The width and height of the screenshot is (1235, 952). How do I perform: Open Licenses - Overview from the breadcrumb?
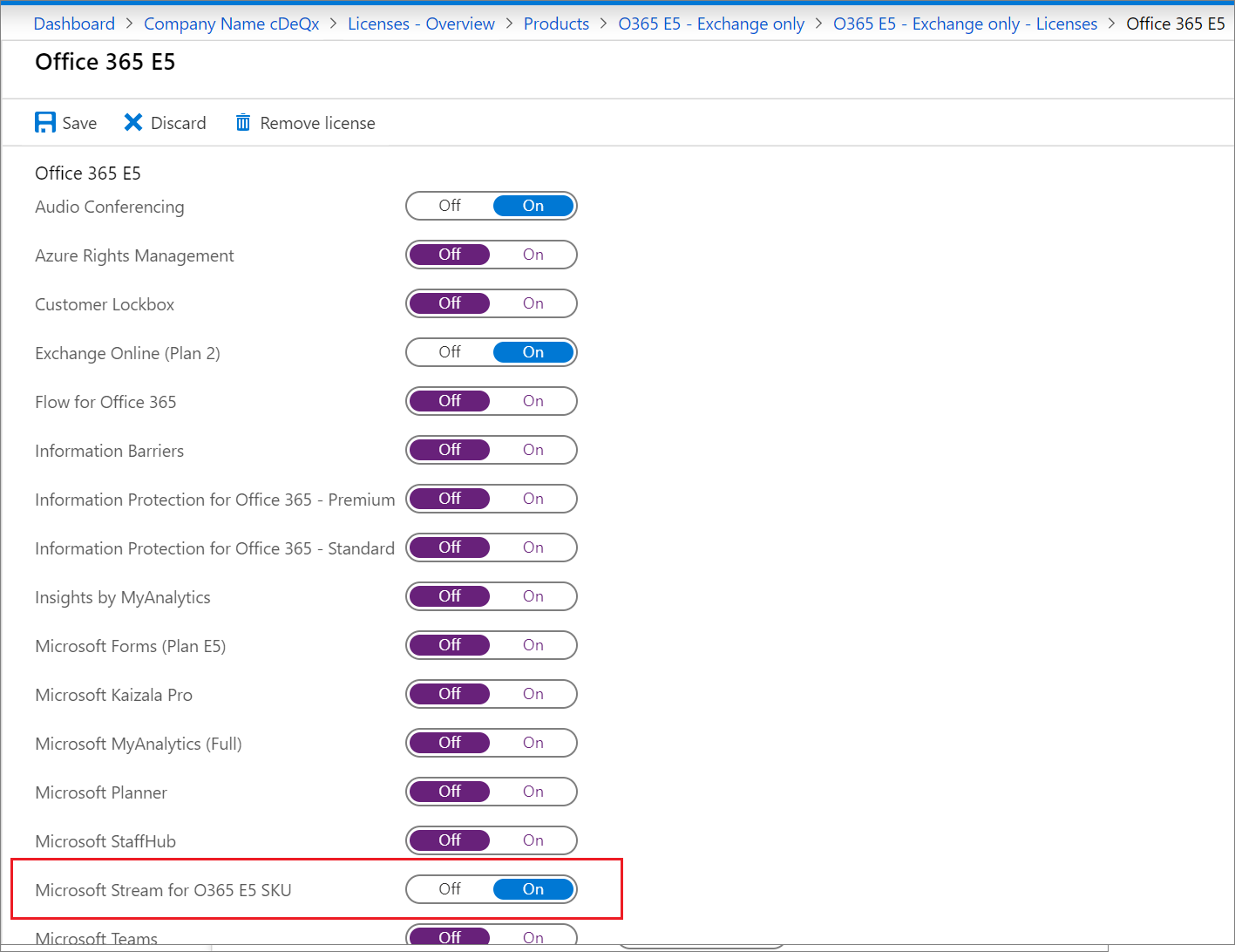[x=421, y=24]
